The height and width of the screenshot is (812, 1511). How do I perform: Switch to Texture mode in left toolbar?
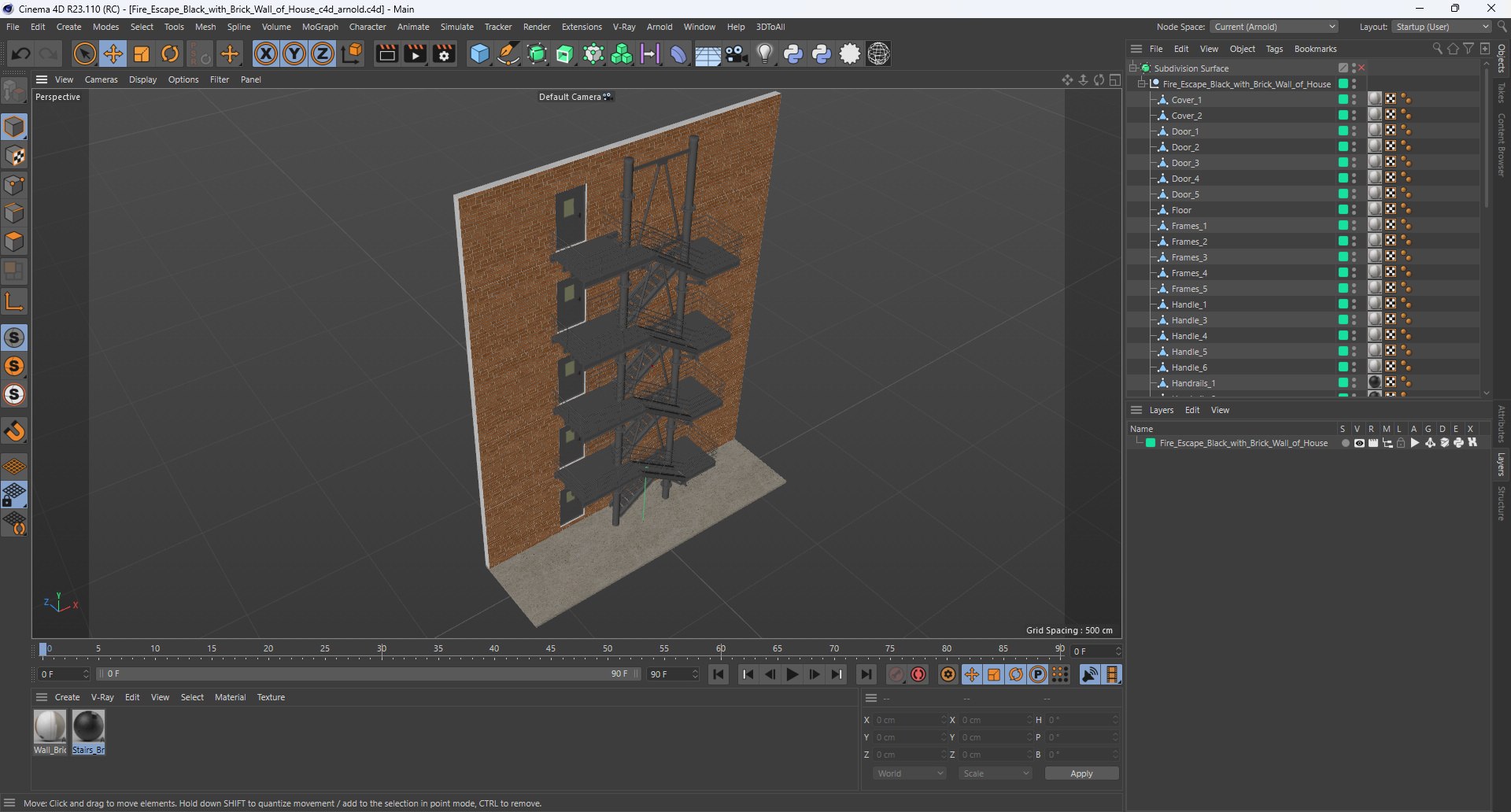pyautogui.click(x=14, y=156)
